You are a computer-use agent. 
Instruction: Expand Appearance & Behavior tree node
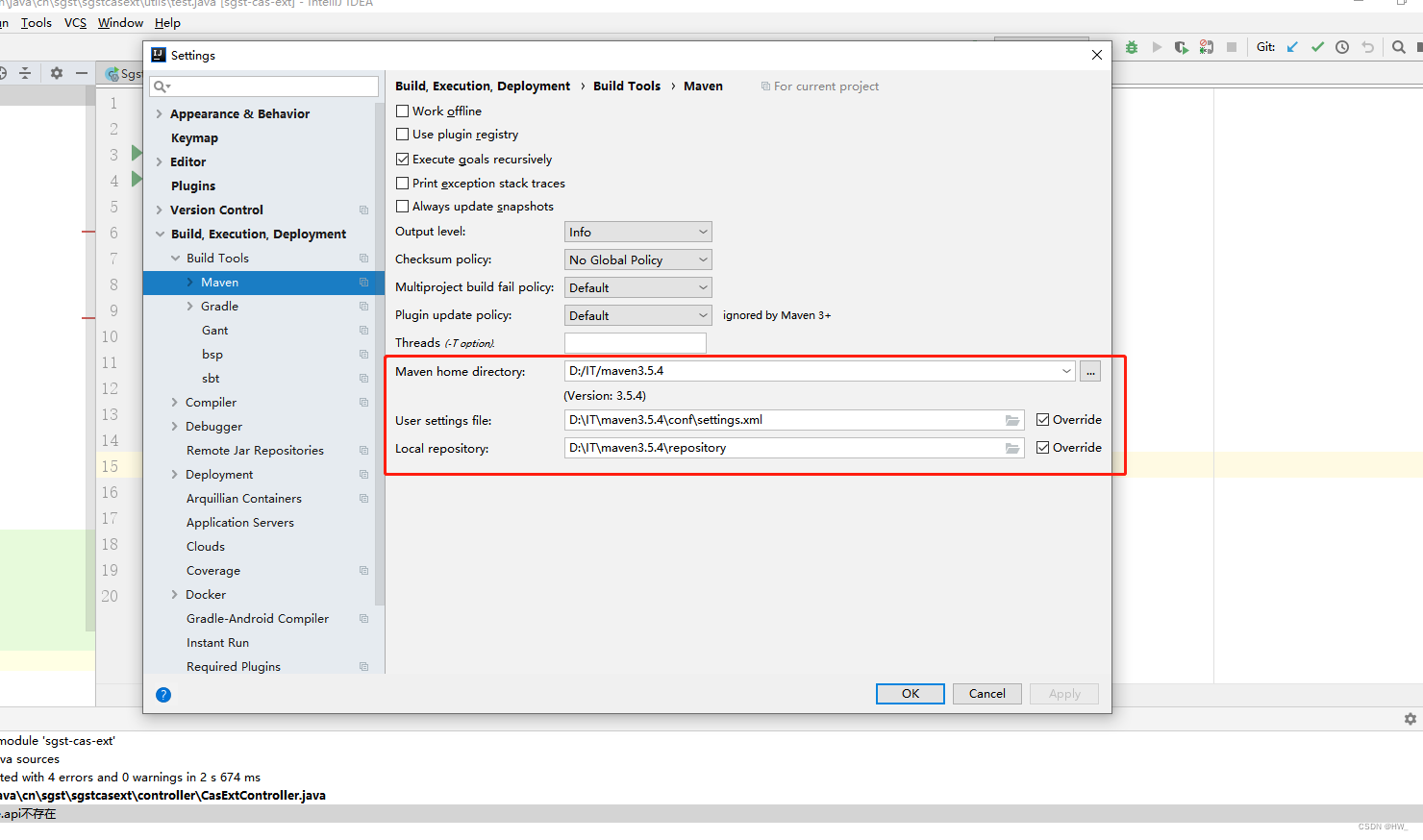(x=159, y=114)
